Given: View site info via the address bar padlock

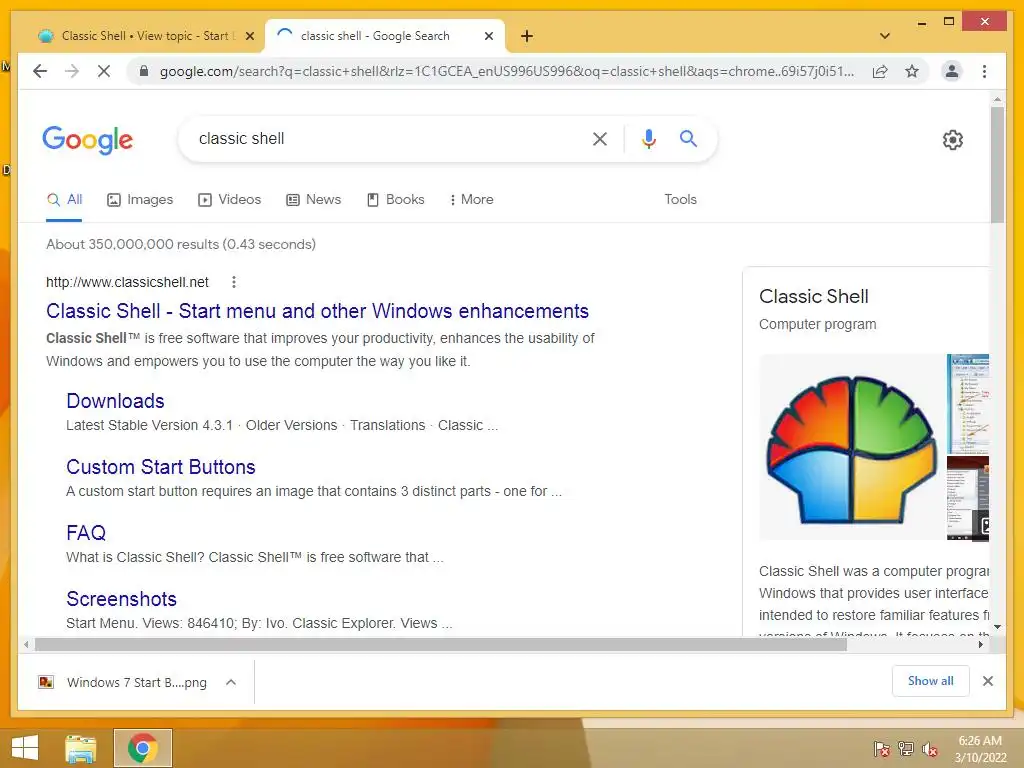Looking at the screenshot, I should (x=144, y=71).
